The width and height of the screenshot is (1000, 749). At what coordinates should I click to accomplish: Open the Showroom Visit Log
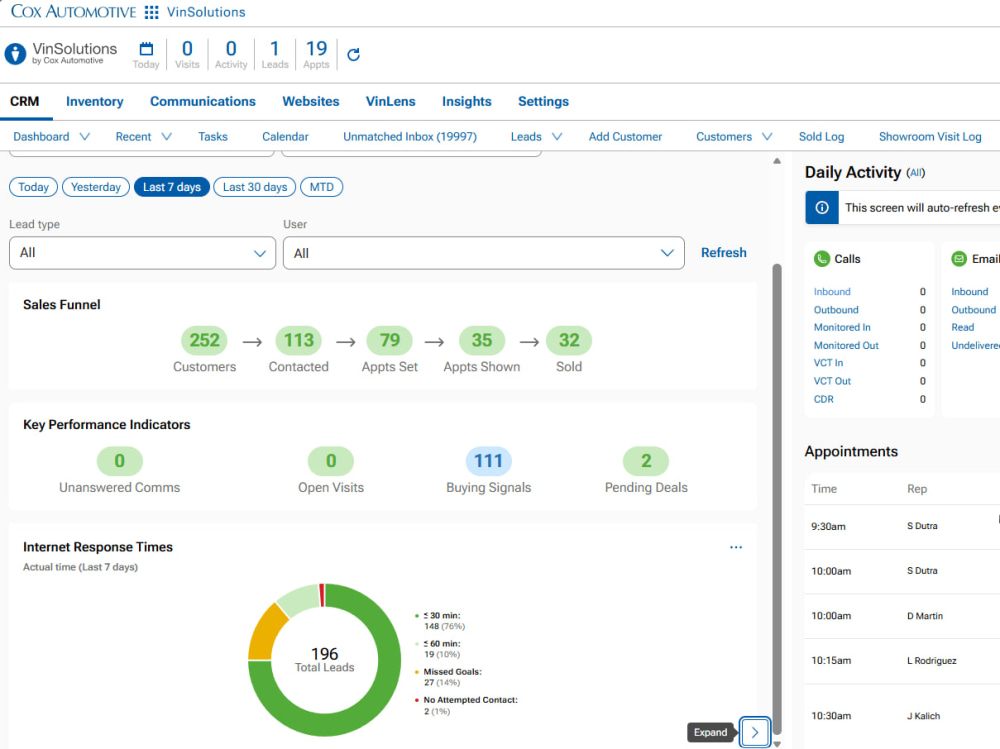(930, 137)
